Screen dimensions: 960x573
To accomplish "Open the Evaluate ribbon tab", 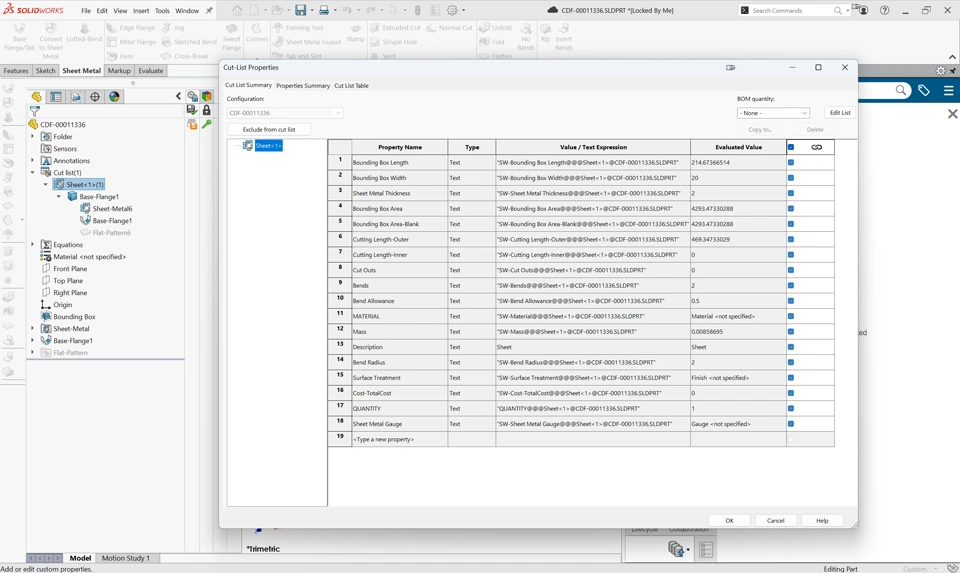I will click(x=151, y=70).
